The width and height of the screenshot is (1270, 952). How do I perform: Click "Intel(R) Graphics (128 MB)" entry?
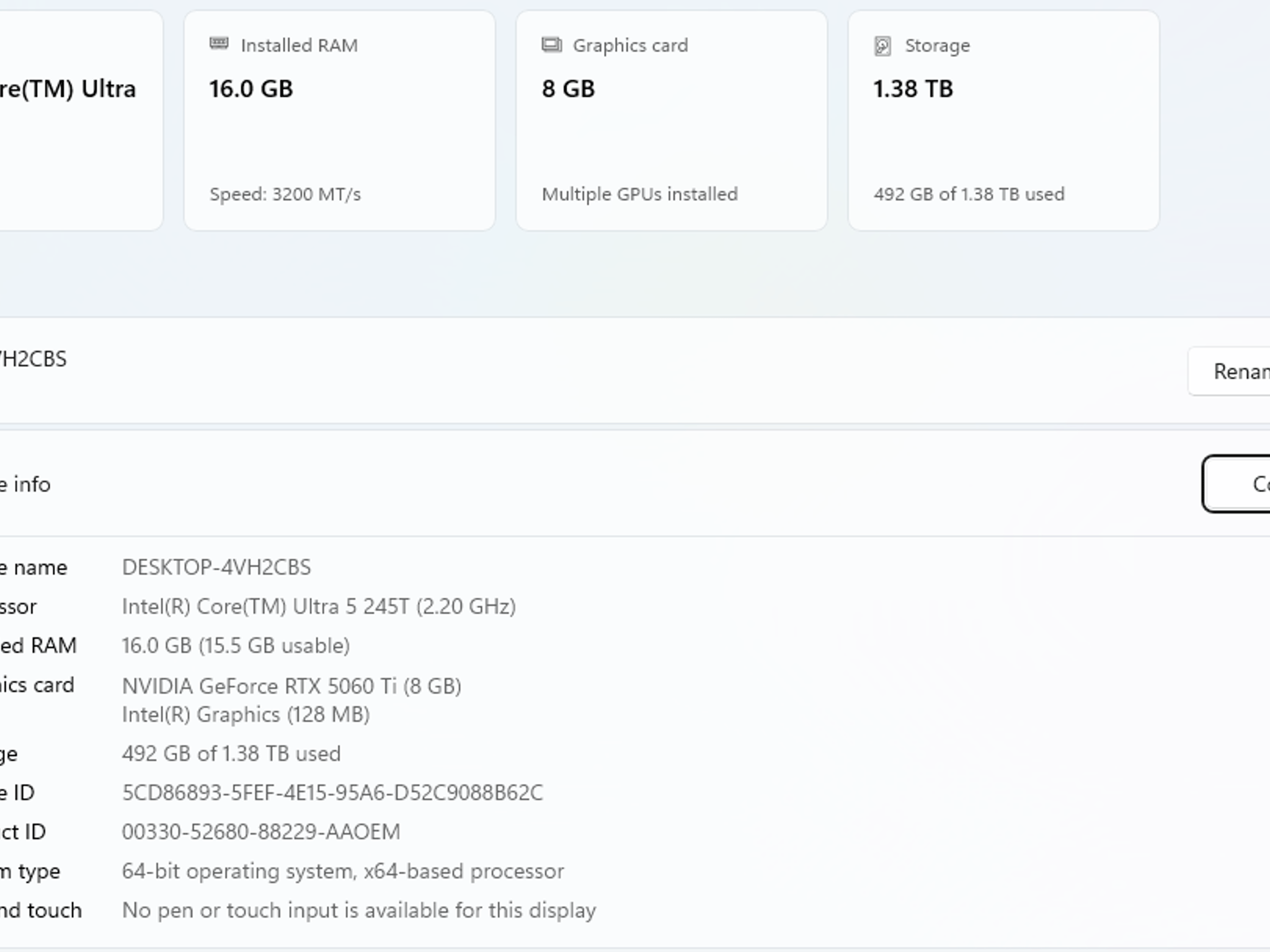pyautogui.click(x=246, y=715)
